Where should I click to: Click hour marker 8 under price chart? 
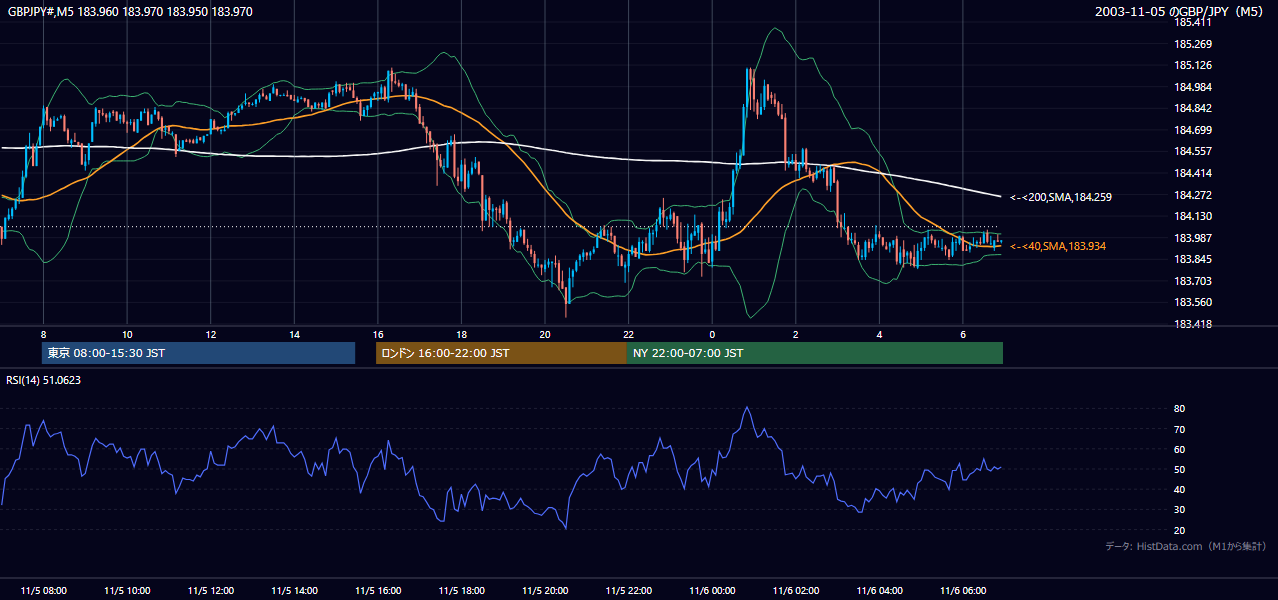click(x=43, y=334)
